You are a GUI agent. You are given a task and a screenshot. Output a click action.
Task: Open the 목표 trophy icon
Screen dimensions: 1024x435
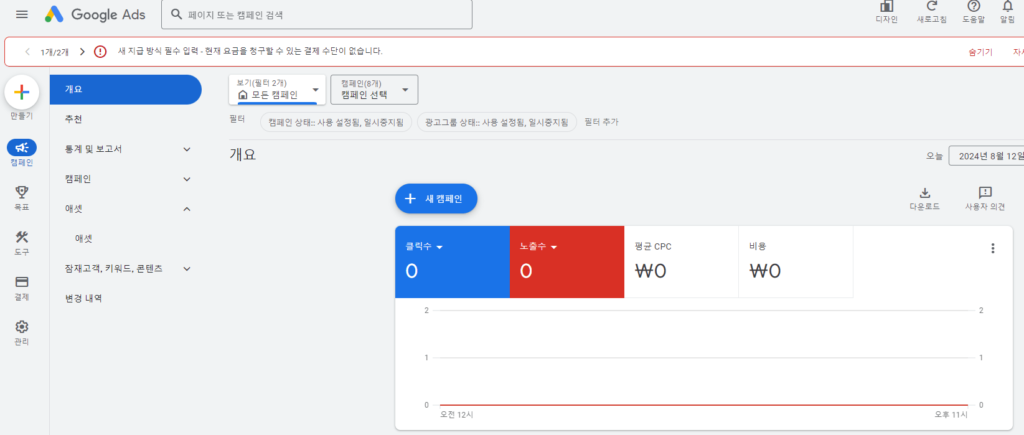(22, 192)
